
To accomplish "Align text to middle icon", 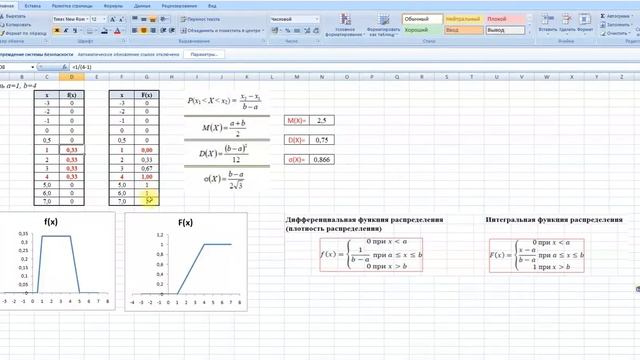I will tap(144, 19).
